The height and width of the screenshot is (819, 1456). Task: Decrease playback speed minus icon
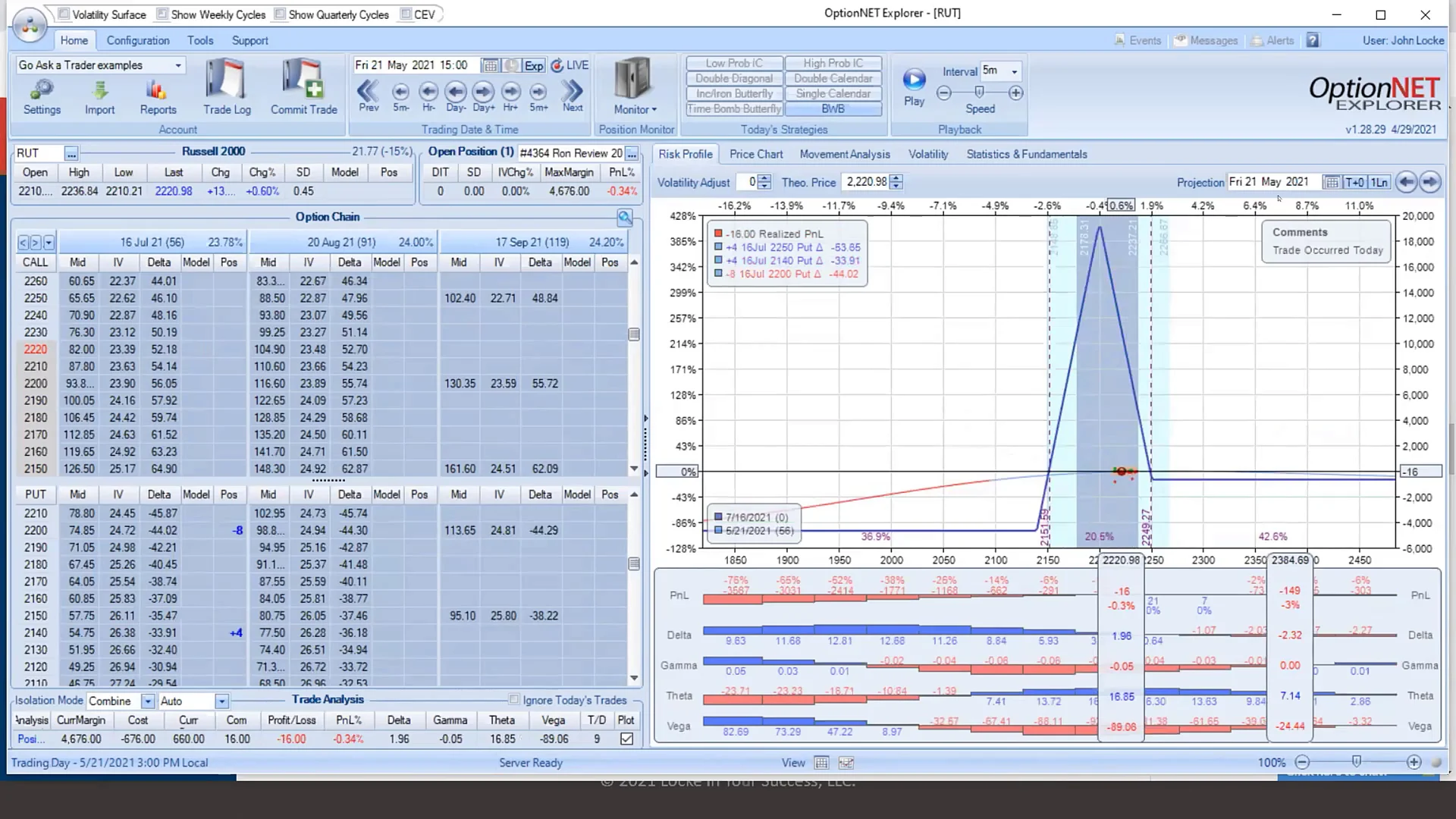944,93
